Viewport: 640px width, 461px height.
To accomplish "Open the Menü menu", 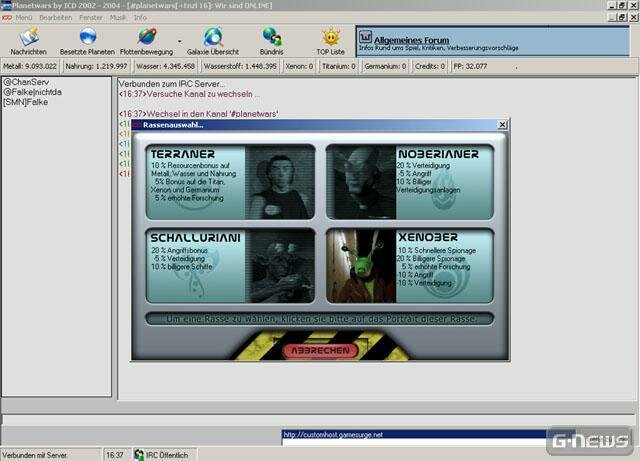I will coord(24,18).
